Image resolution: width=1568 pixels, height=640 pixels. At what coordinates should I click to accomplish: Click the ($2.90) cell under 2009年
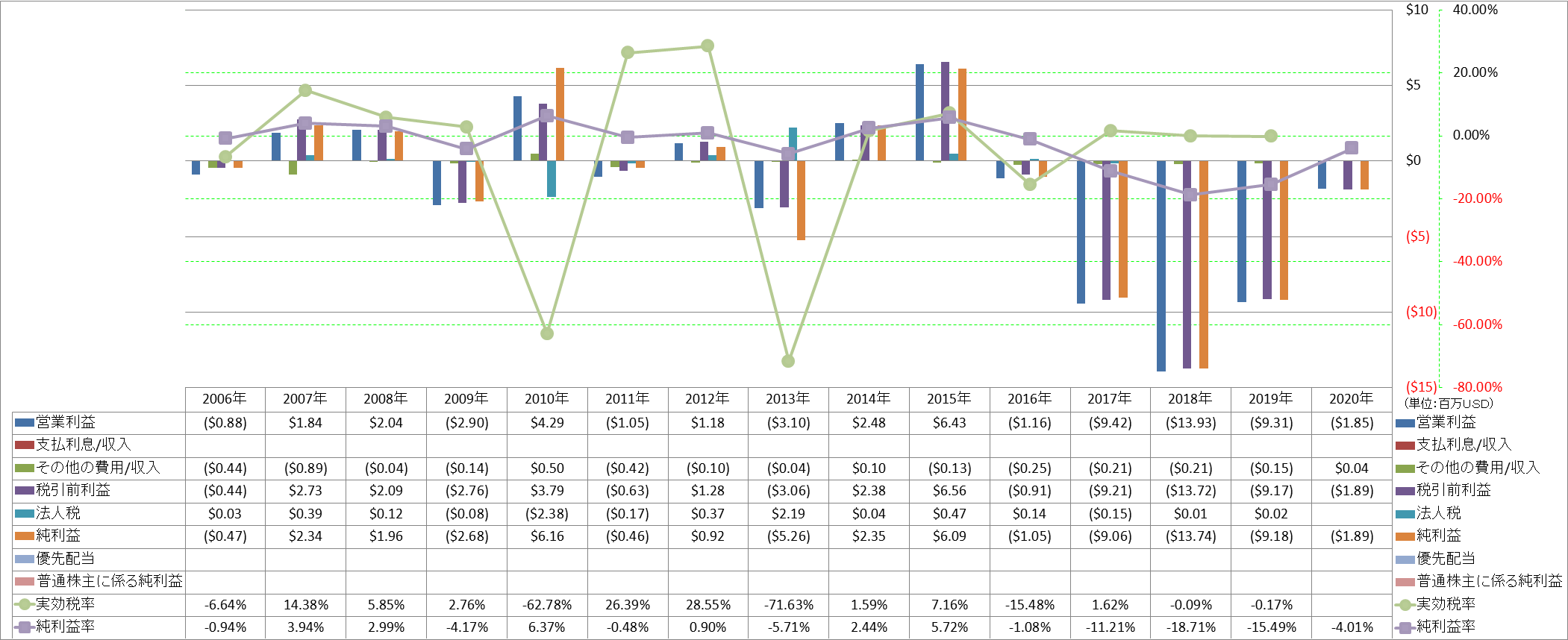466,423
